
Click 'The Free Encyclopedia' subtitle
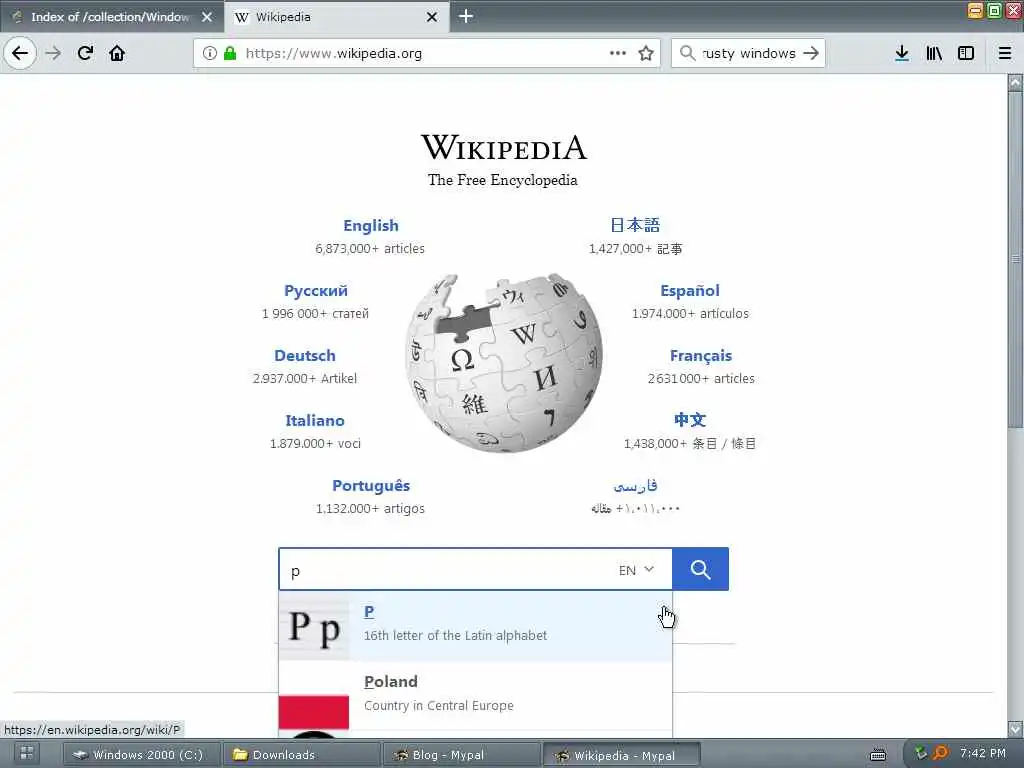pos(503,180)
